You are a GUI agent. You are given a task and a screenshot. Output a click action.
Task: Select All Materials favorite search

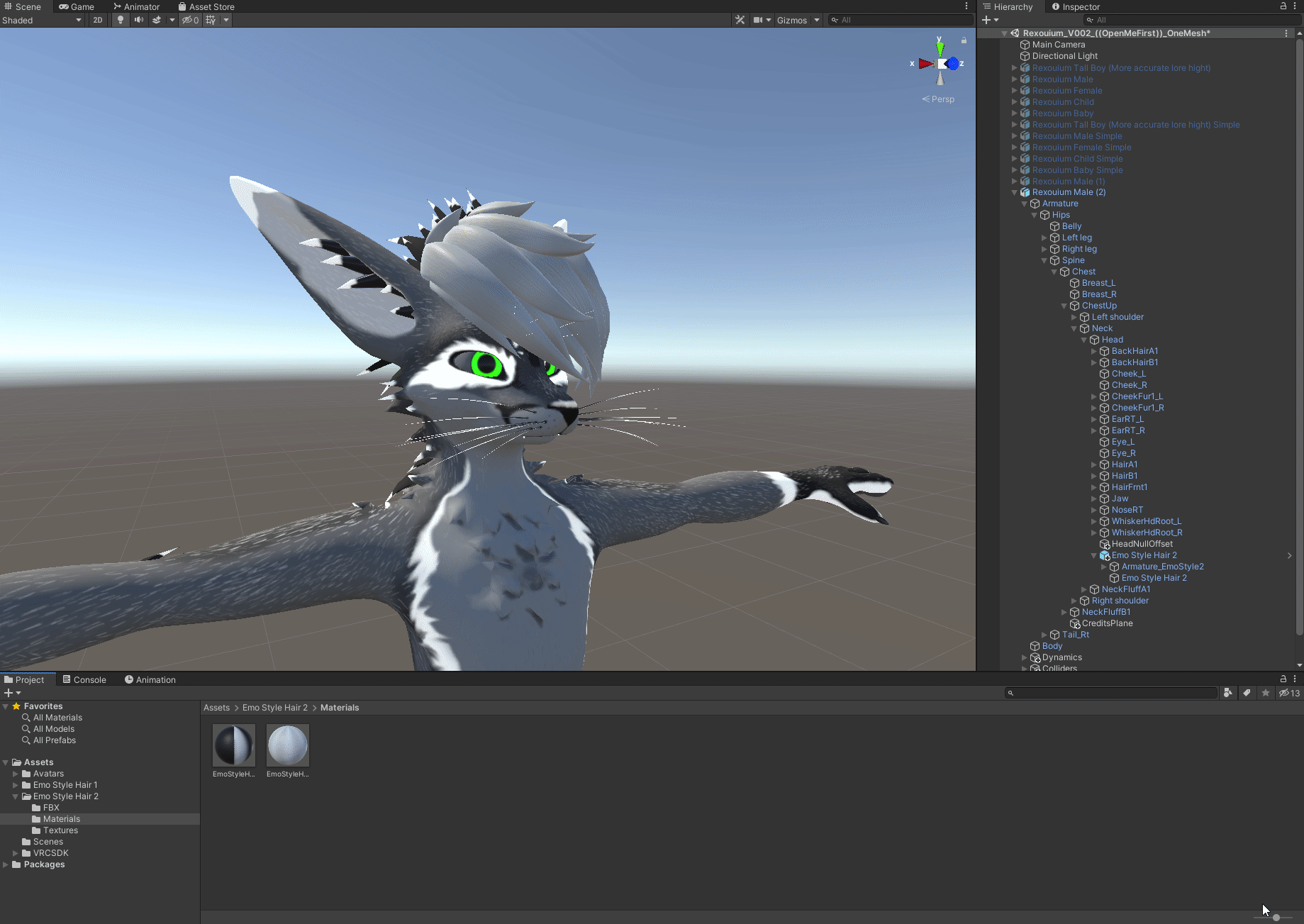[57, 718]
